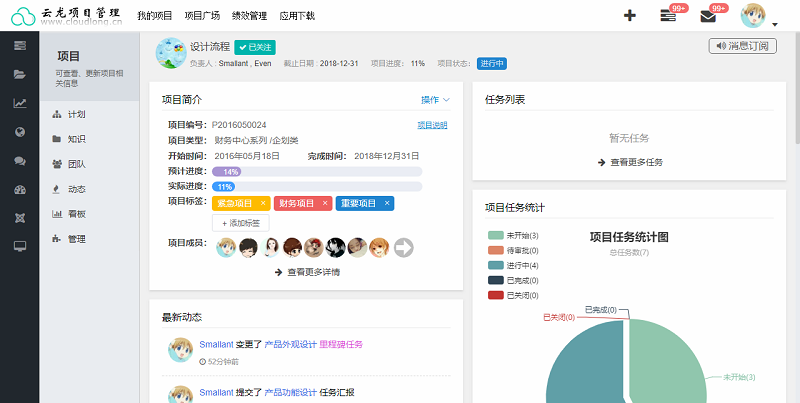Open the mail envelope messages icon
Viewport: 800px width, 403px height.
[708, 16]
